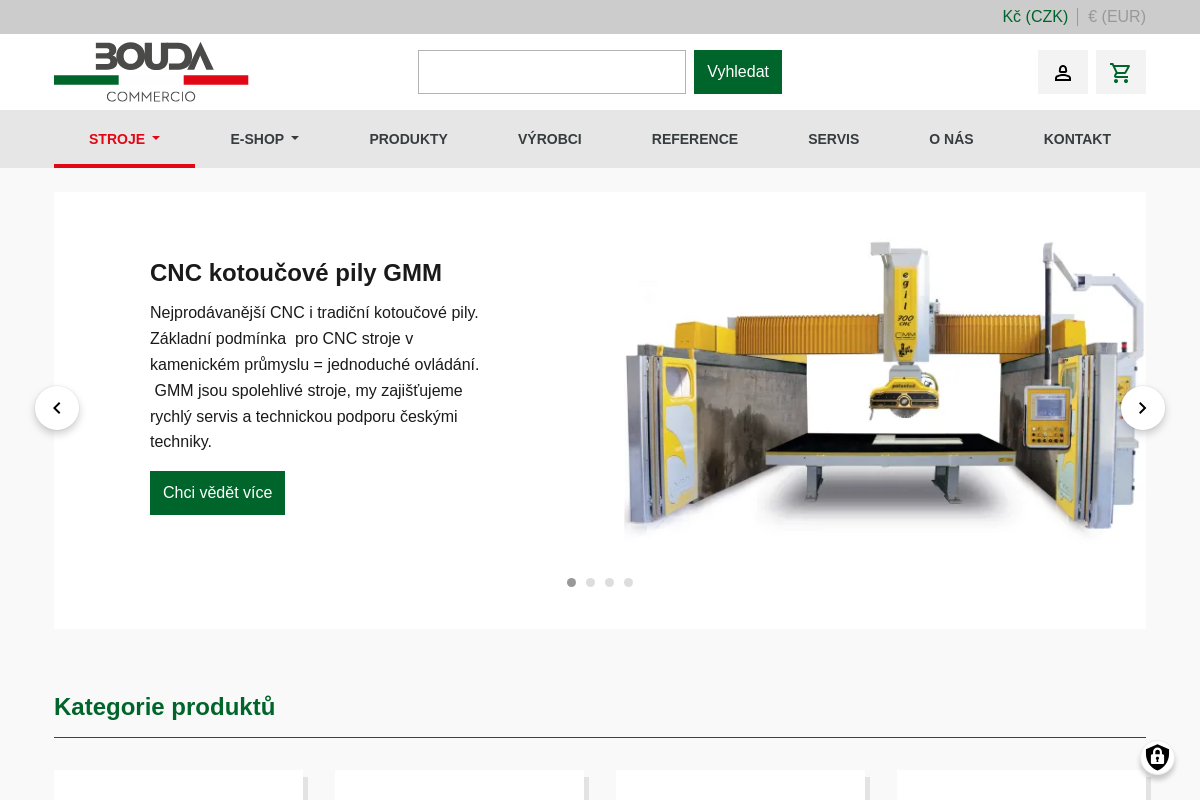Screen dimensions: 1200x800
Task: Switch currency to Kč (CZK)
Action: 1035,17
